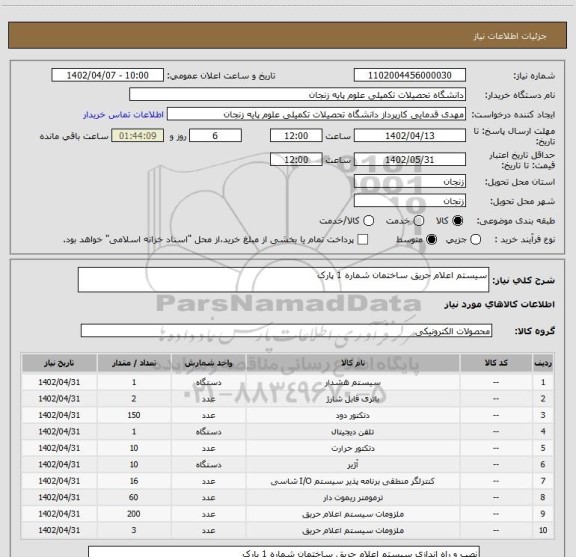Click the شماره نیاز field 1102004456000030
Screen dimensions: 576x557
point(410,75)
